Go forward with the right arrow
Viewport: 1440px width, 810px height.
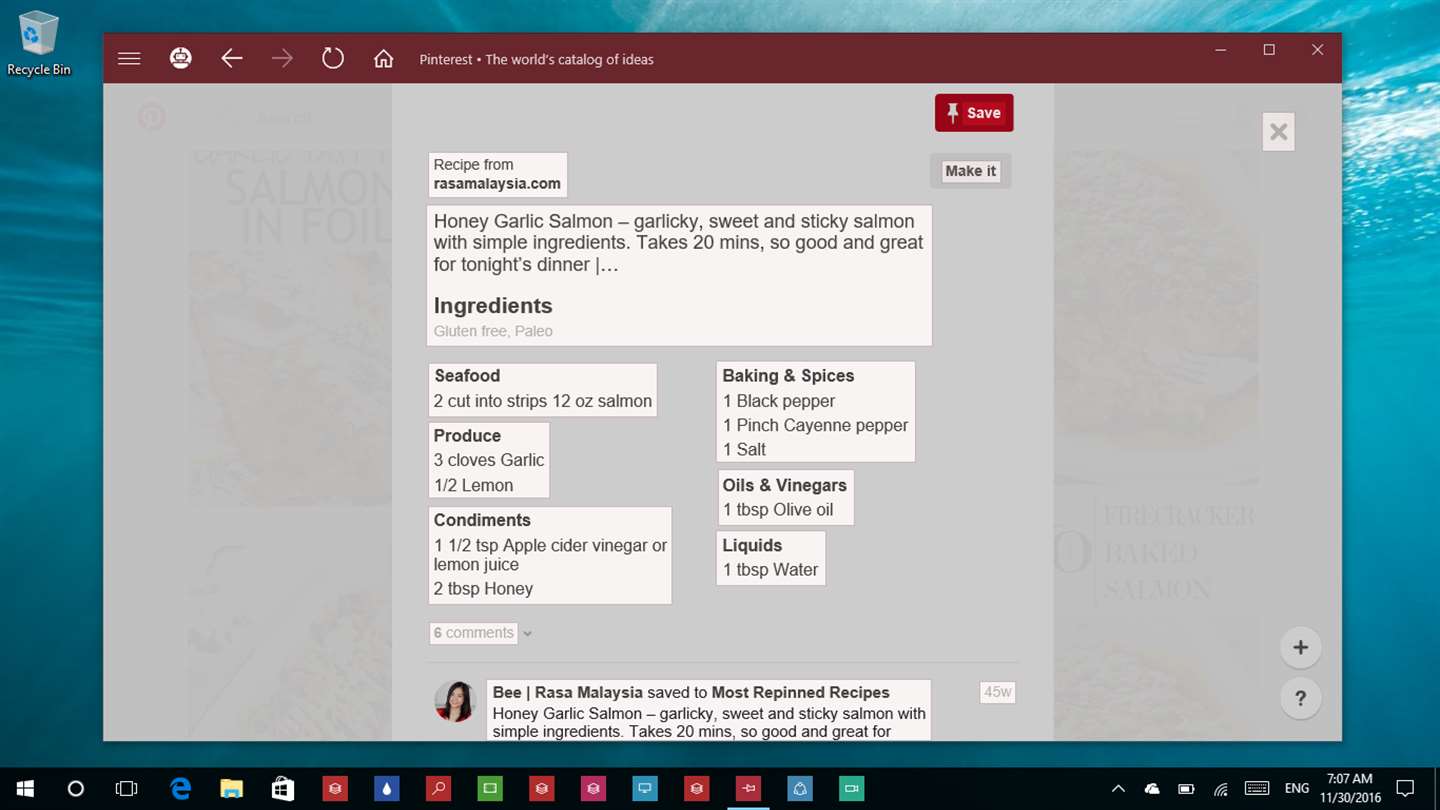[282, 59]
